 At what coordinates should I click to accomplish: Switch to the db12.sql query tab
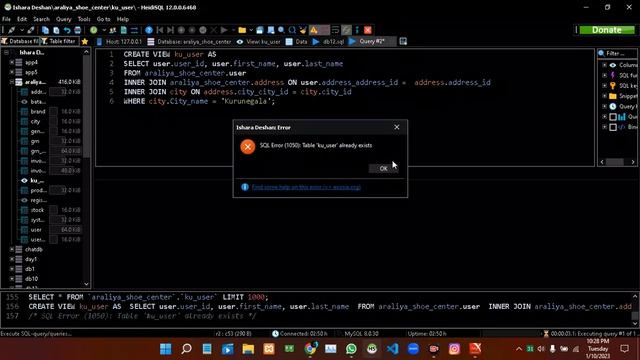click(329, 42)
